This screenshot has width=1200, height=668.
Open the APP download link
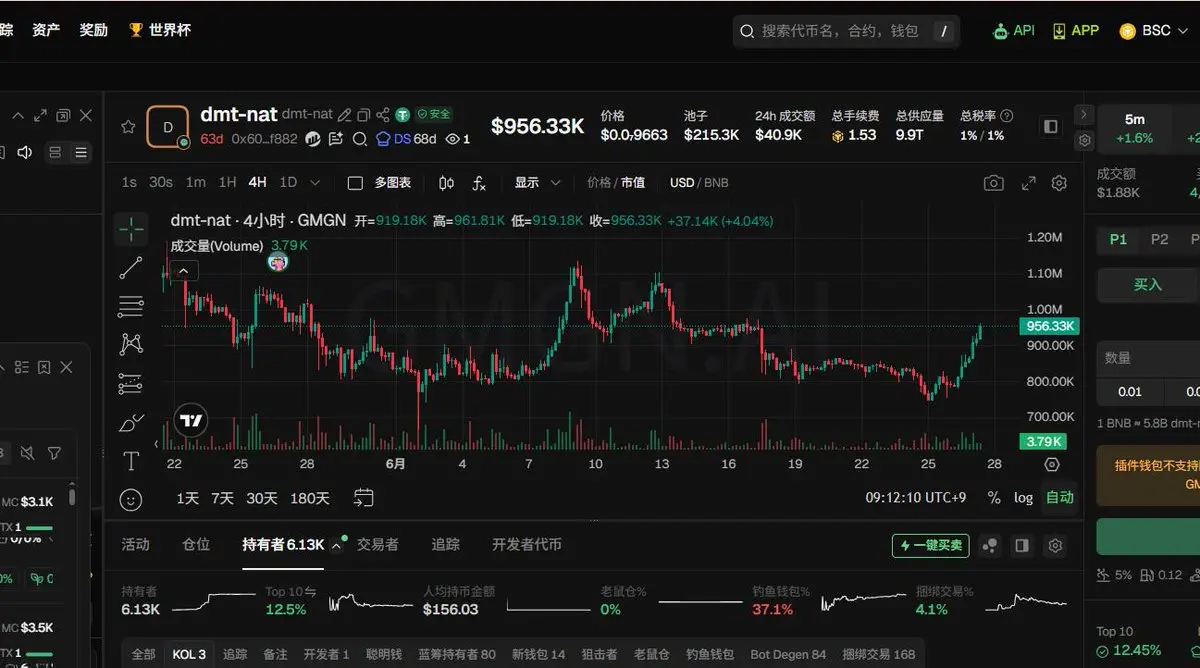tap(1075, 31)
